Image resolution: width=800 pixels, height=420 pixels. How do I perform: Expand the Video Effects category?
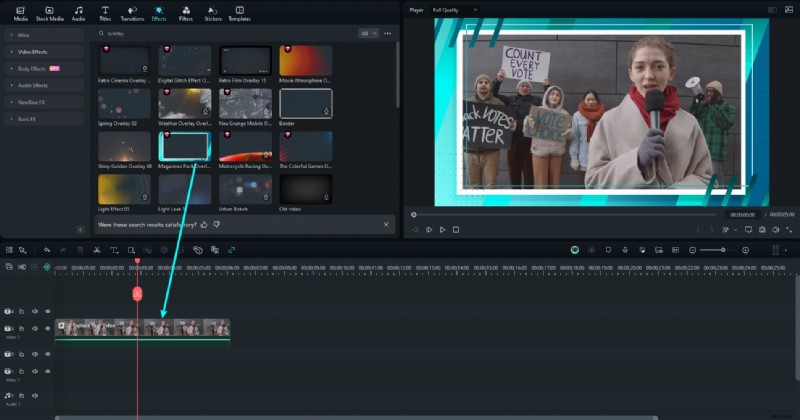pyautogui.click(x=44, y=52)
